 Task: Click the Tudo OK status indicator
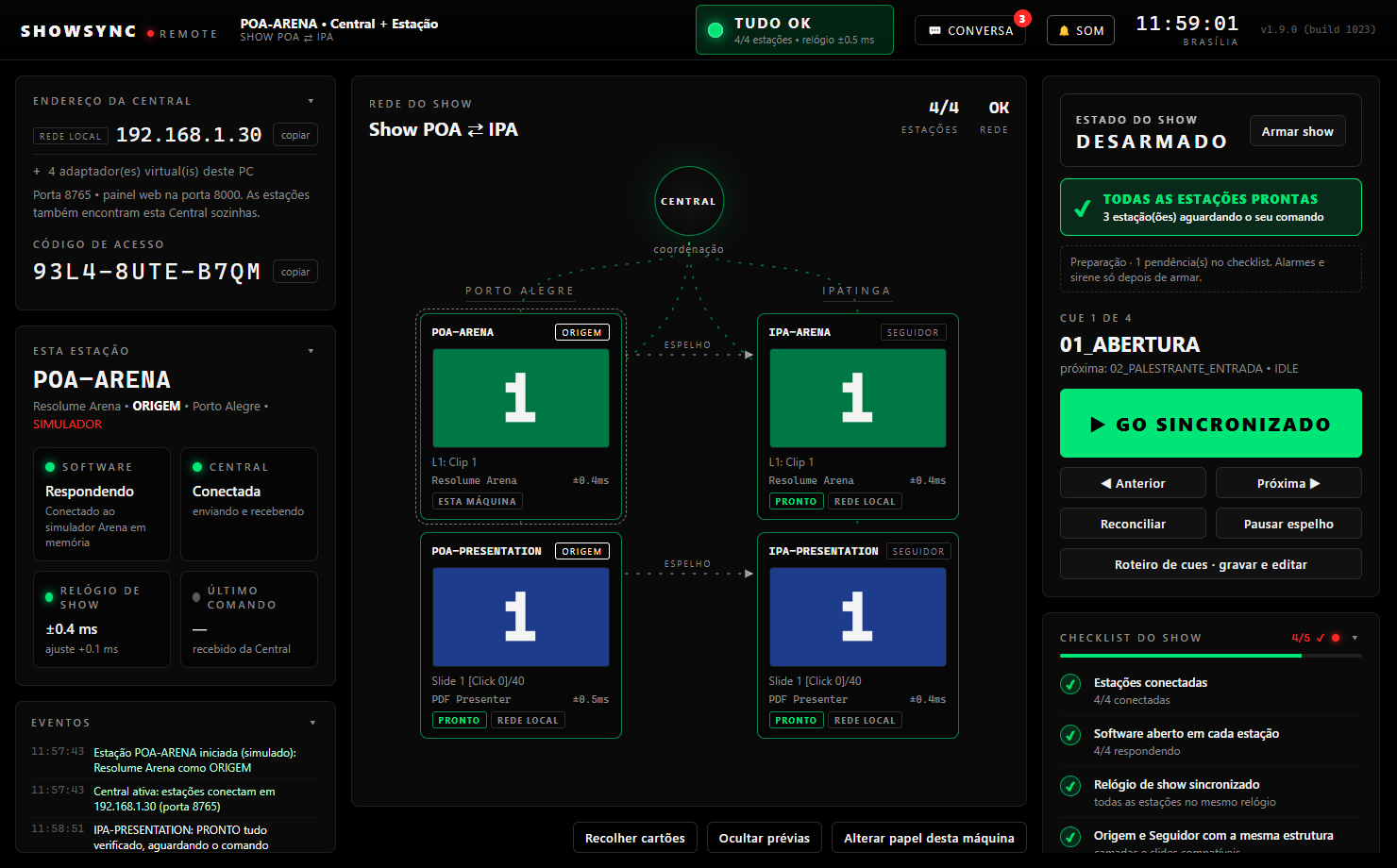coord(795,30)
